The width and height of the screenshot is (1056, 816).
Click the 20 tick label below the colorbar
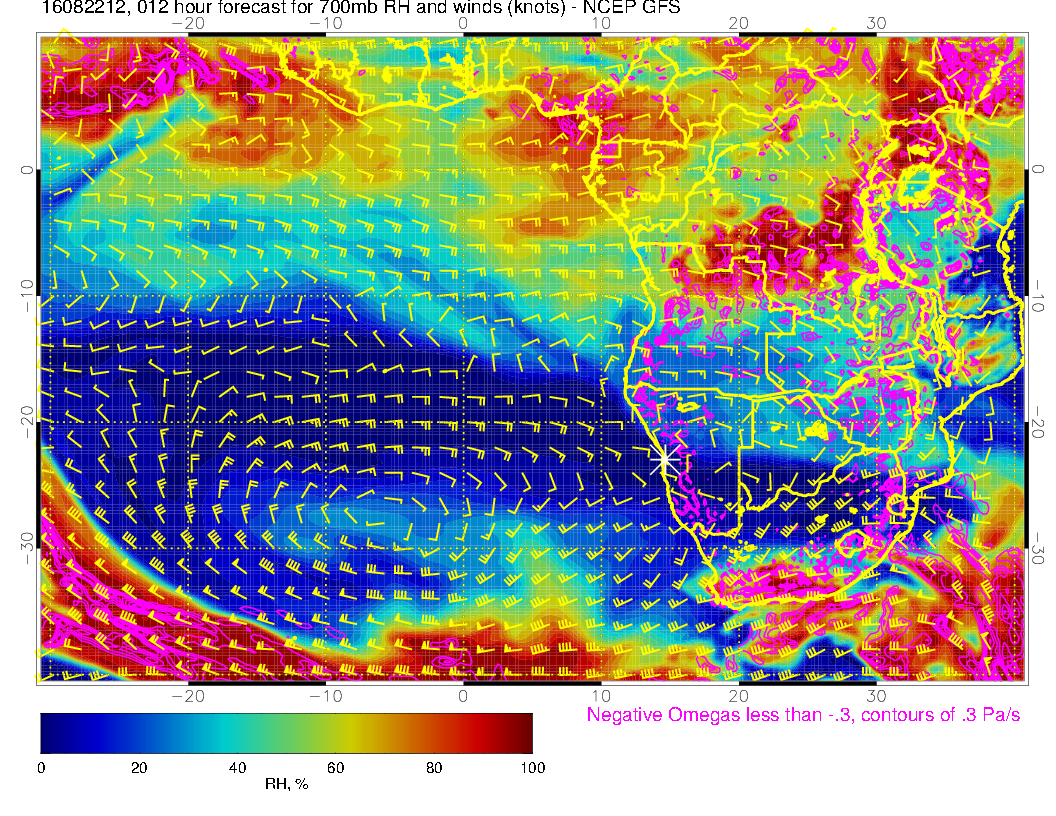139,767
